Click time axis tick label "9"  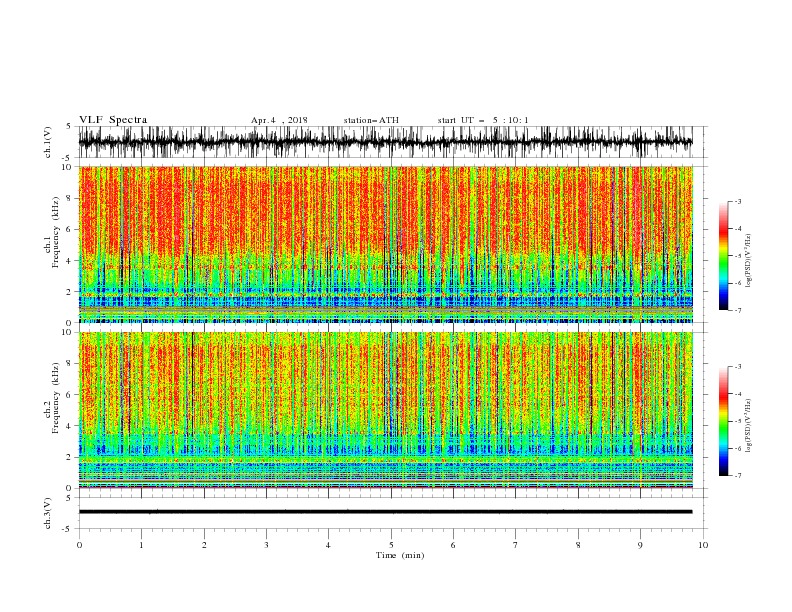point(640,545)
